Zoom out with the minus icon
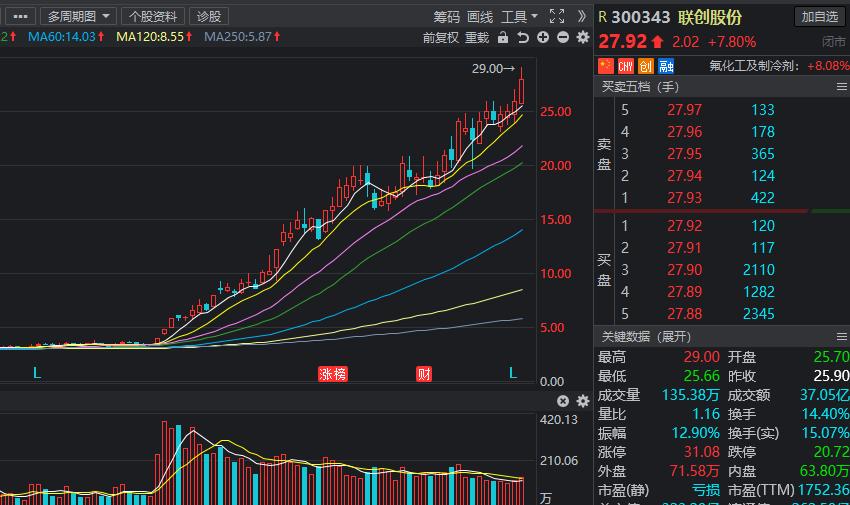This screenshot has width=850, height=505. click(x=563, y=37)
